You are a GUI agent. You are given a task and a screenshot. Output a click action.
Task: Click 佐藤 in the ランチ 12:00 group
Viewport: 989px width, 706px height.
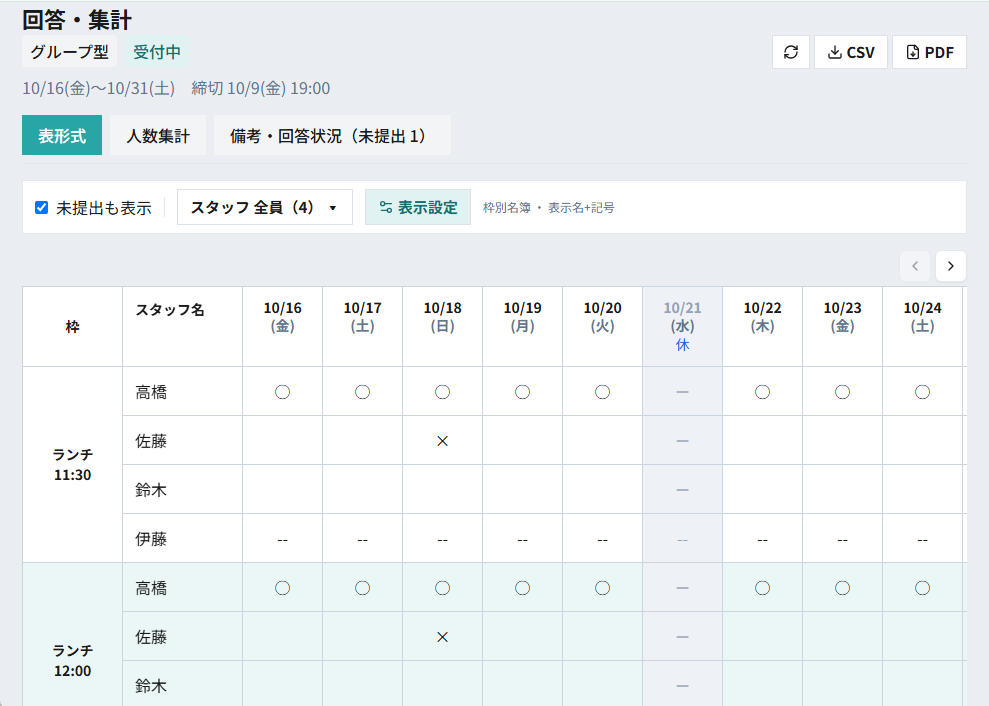click(x=151, y=637)
